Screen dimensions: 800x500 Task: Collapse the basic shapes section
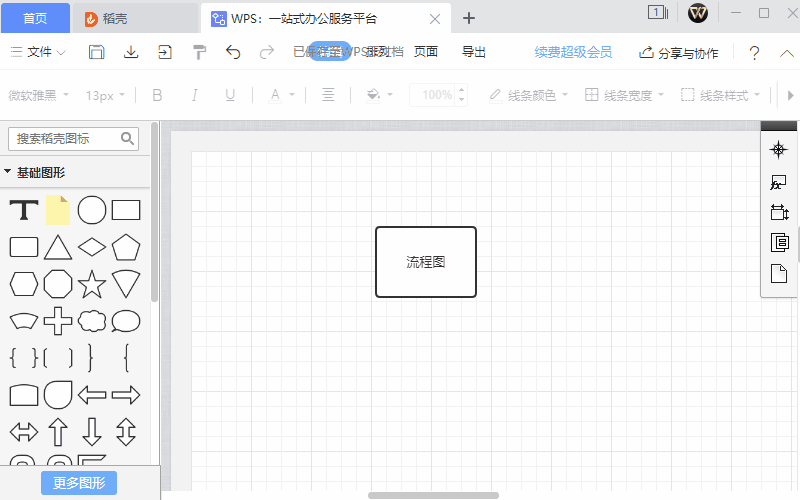coord(8,172)
